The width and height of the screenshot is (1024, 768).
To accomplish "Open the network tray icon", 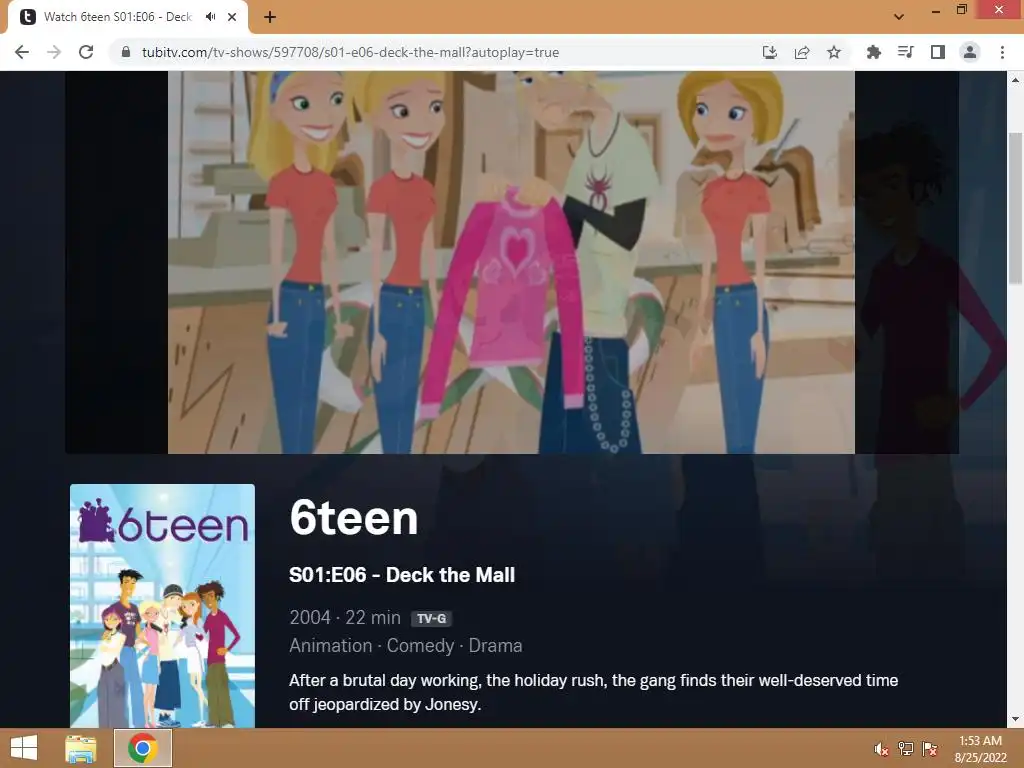I will click(906, 749).
